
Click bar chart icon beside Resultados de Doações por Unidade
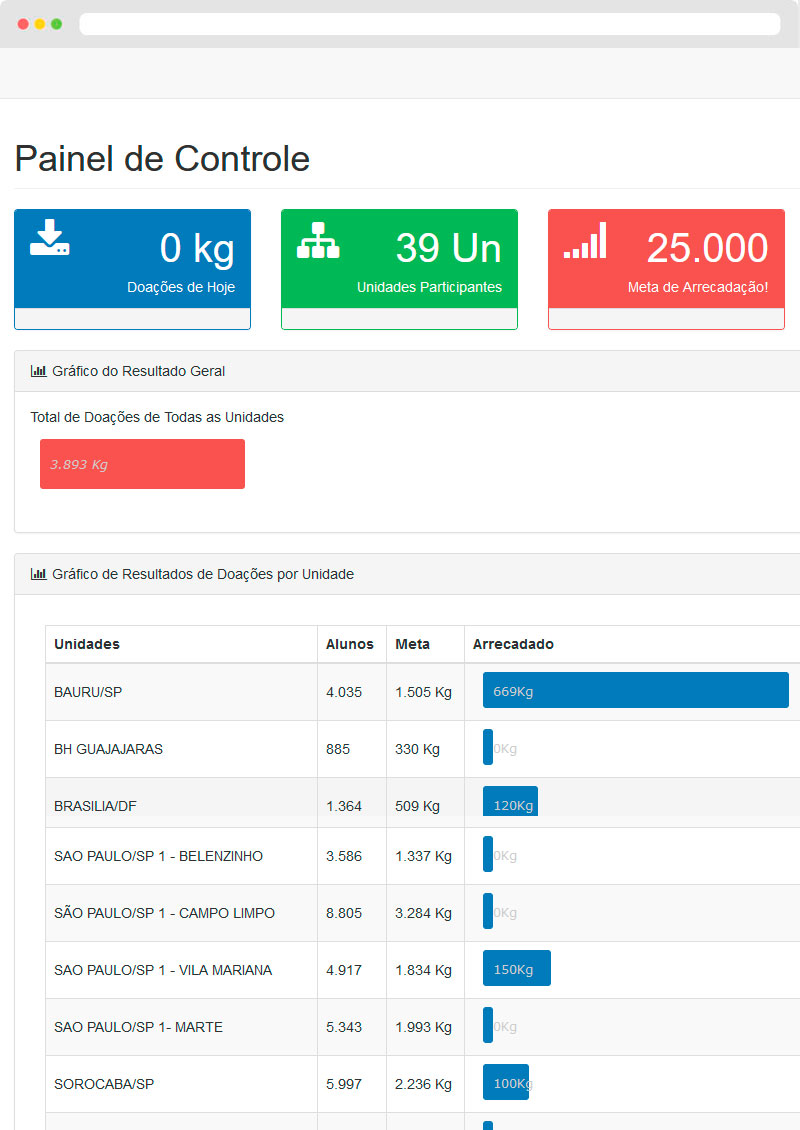[39, 574]
